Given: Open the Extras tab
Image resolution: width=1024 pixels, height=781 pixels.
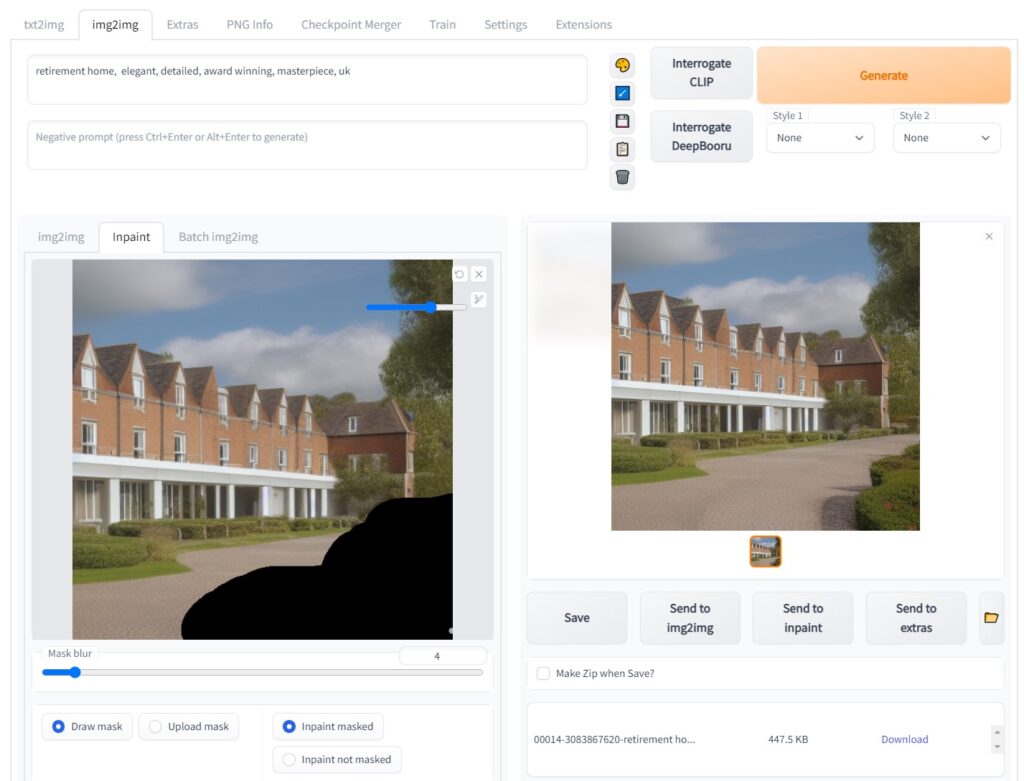Looking at the screenshot, I should [182, 25].
